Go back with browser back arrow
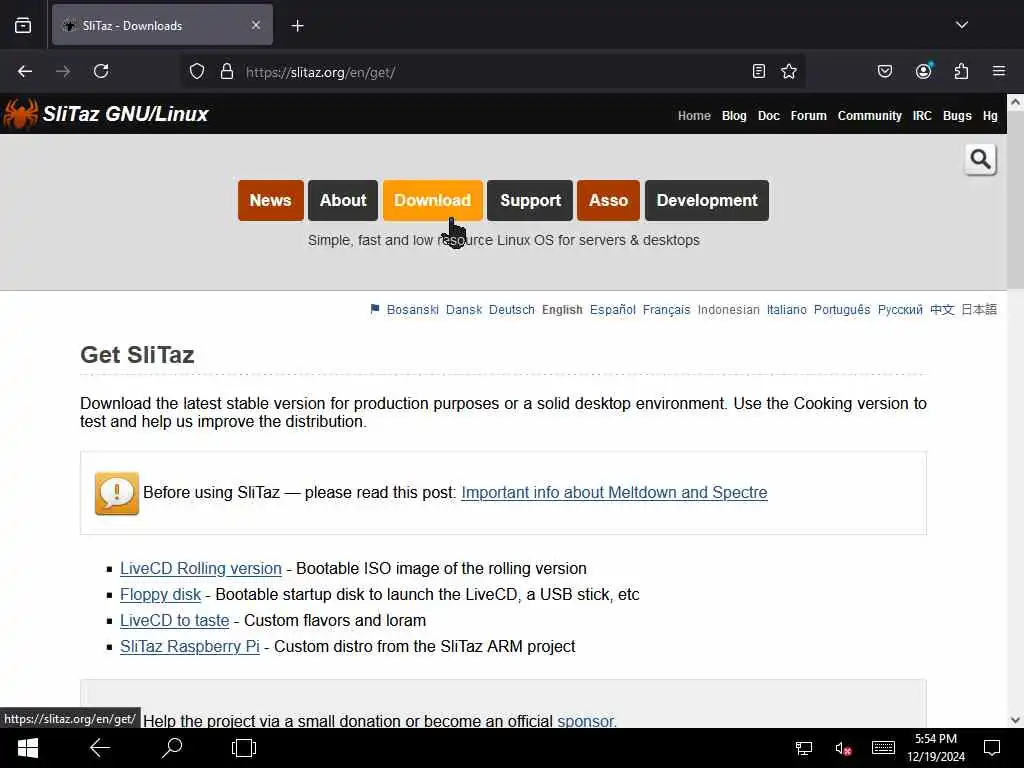Image resolution: width=1024 pixels, height=768 pixels. click(x=25, y=71)
